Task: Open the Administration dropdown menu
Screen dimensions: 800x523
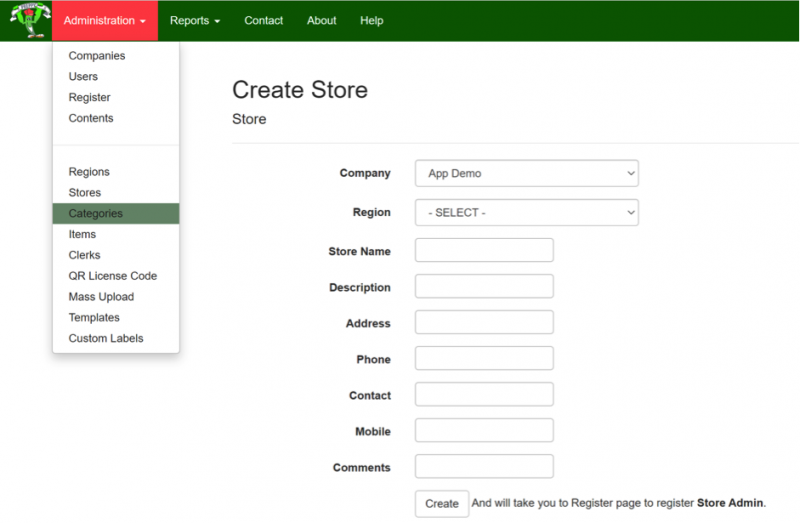Action: [x=104, y=21]
